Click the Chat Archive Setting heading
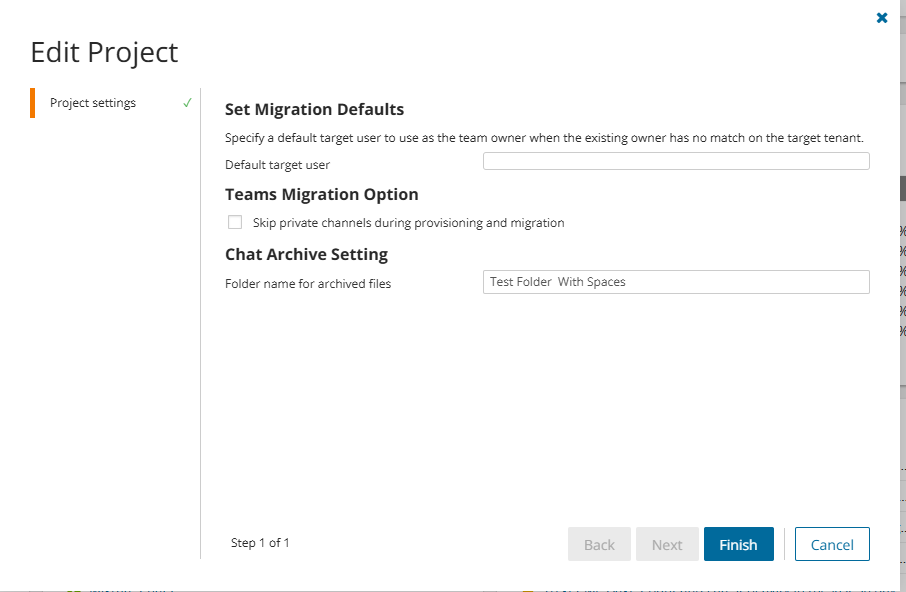The image size is (906, 592). [x=306, y=254]
